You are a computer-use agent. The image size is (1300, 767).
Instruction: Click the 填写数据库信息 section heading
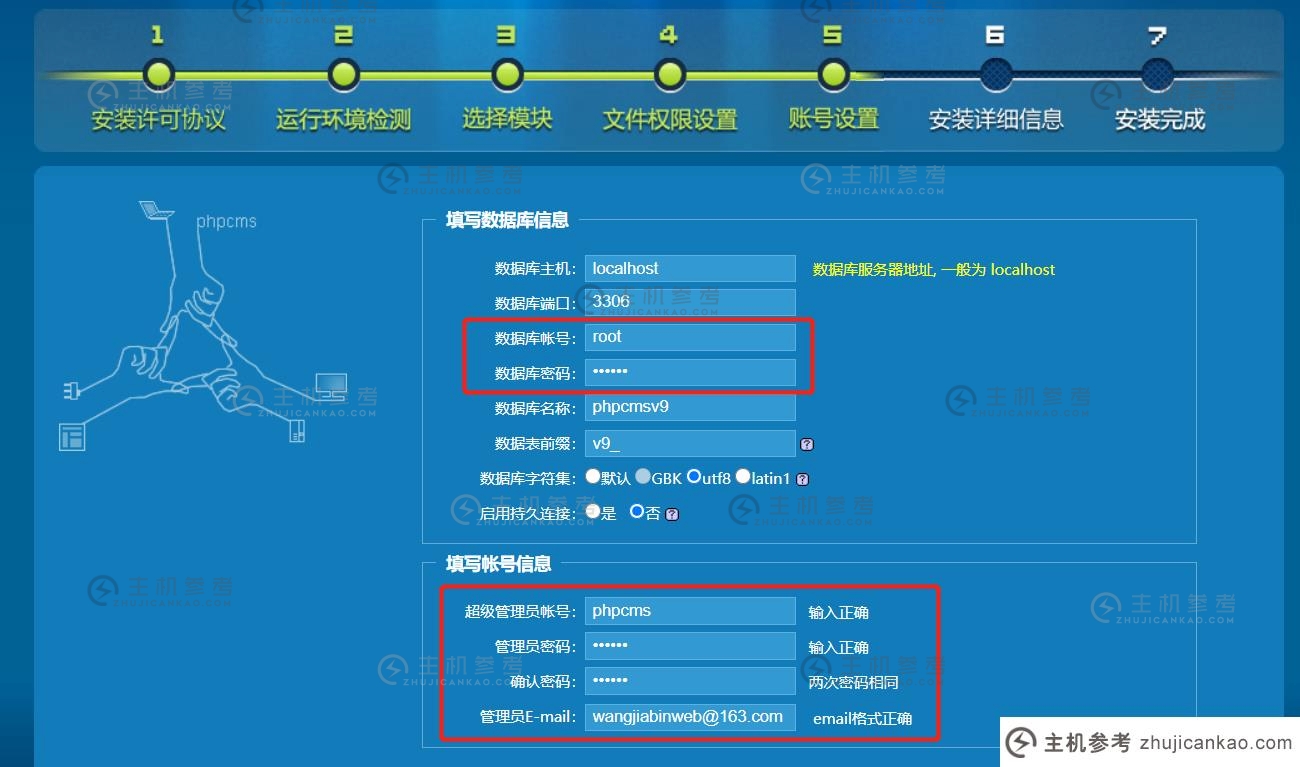(507, 220)
